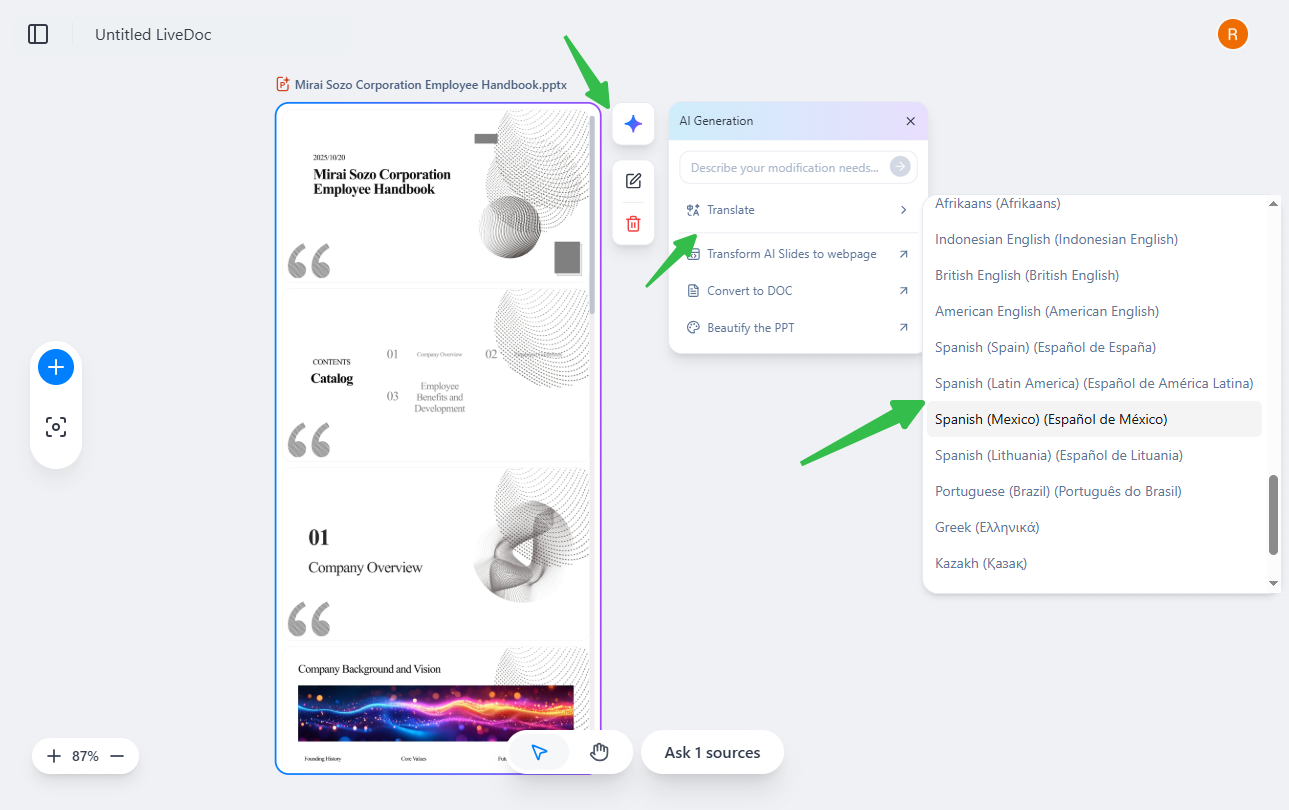Click the modification needs input field
The height and width of the screenshot is (810, 1289).
pyautogui.click(x=785, y=168)
